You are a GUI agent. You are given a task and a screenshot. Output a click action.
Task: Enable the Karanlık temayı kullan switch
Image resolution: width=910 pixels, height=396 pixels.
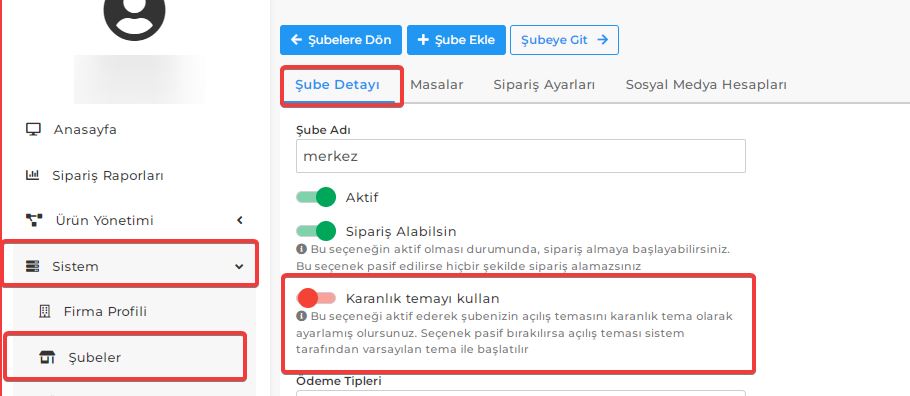[316, 298]
